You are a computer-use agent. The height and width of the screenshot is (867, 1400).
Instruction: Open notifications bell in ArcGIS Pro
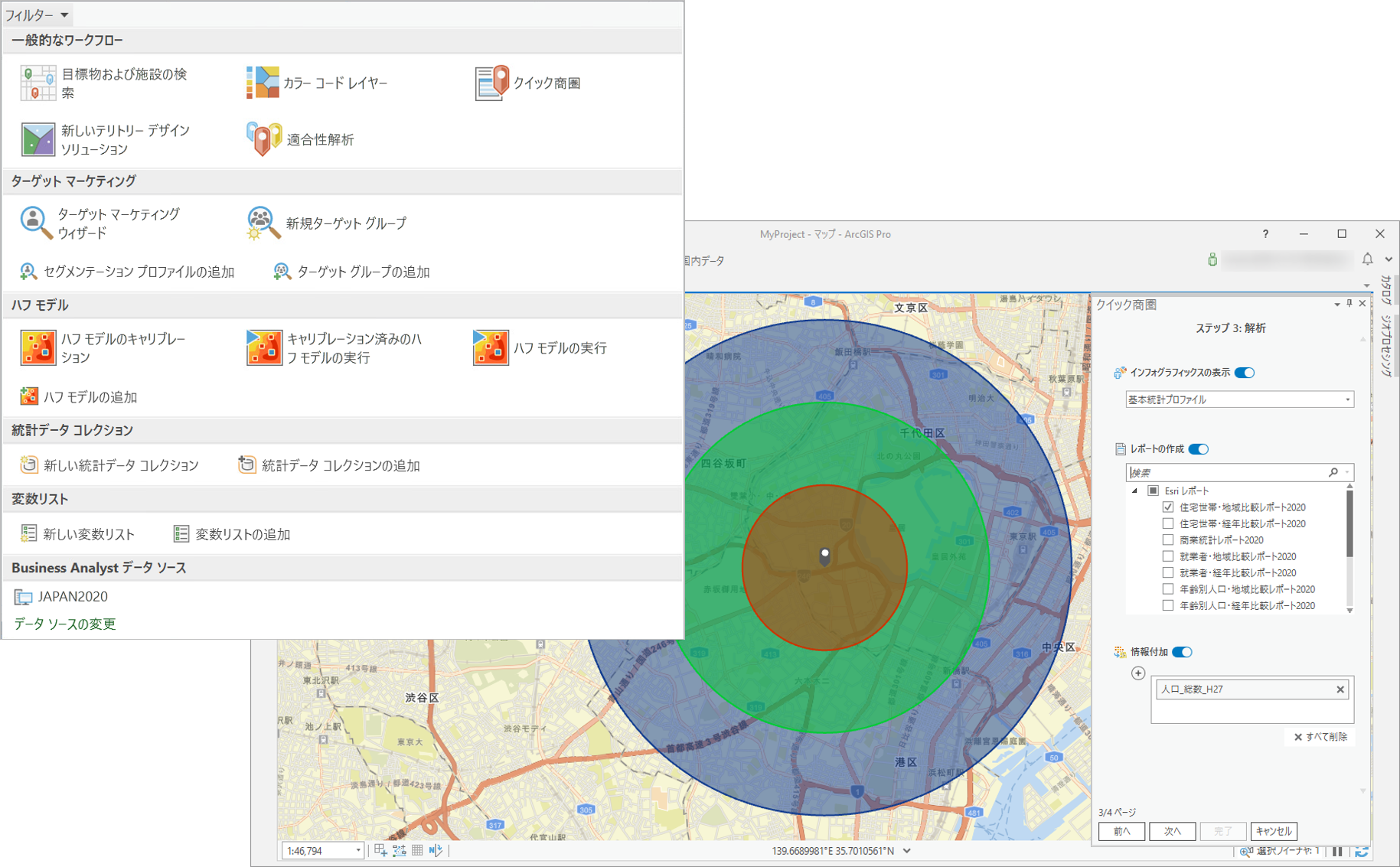pos(1367,259)
